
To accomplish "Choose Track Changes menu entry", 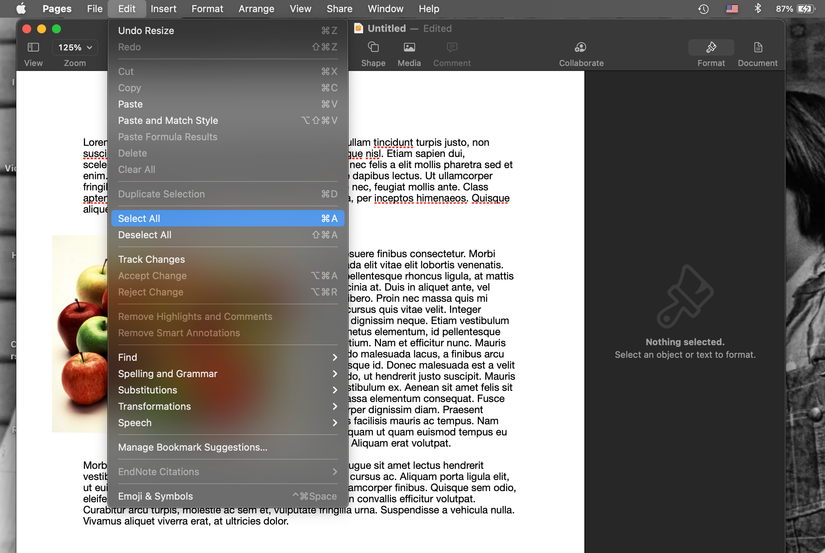I will pyautogui.click(x=228, y=259).
